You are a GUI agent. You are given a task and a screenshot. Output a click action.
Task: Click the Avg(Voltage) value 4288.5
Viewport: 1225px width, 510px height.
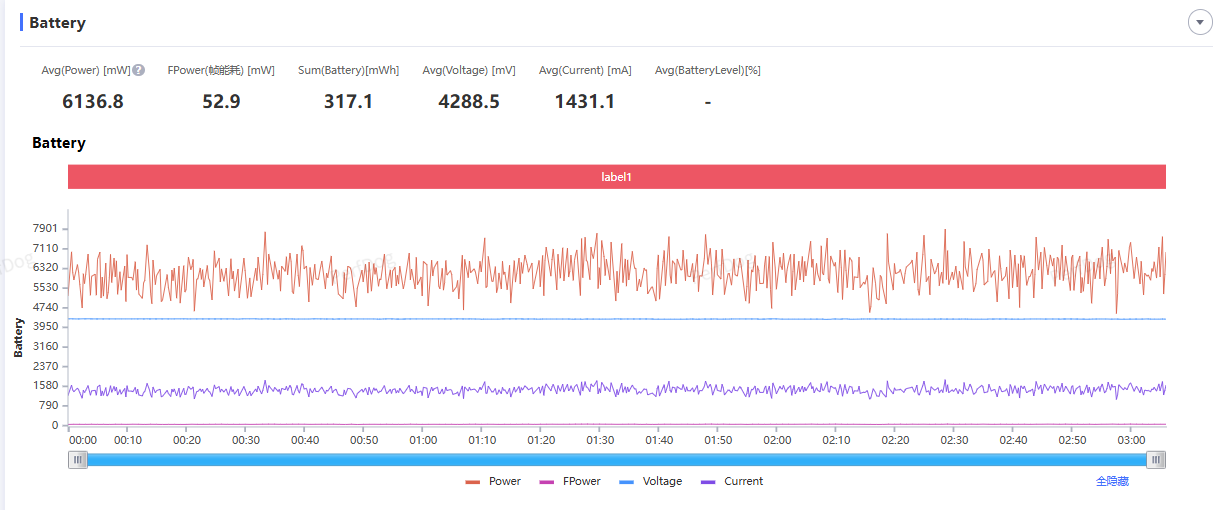click(x=469, y=101)
